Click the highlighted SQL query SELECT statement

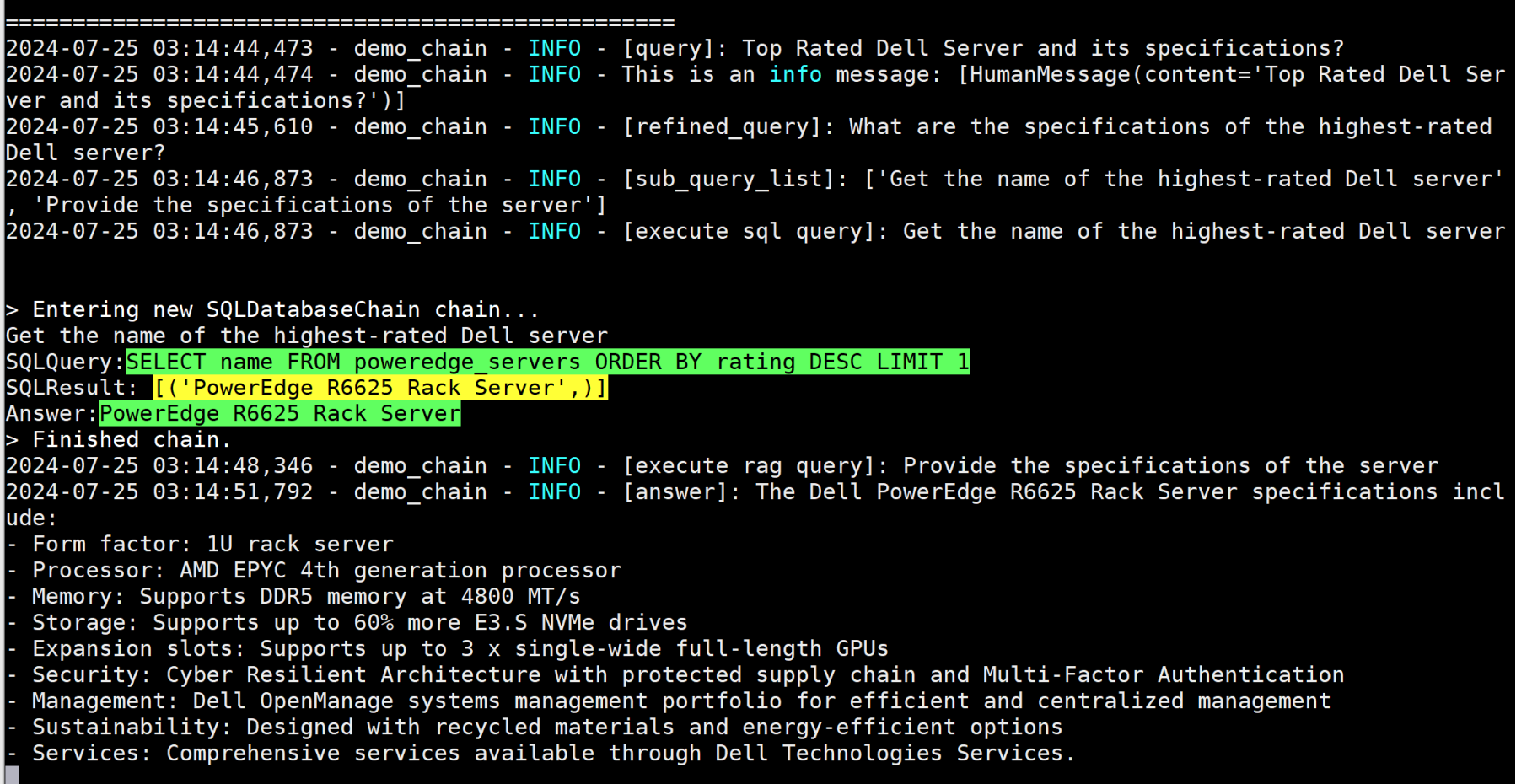point(548,362)
